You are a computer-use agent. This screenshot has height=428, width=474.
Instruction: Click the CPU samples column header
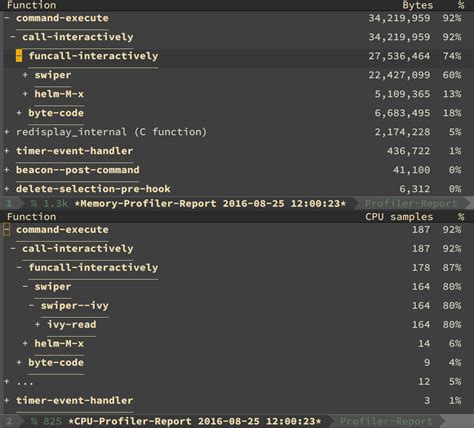click(x=399, y=217)
